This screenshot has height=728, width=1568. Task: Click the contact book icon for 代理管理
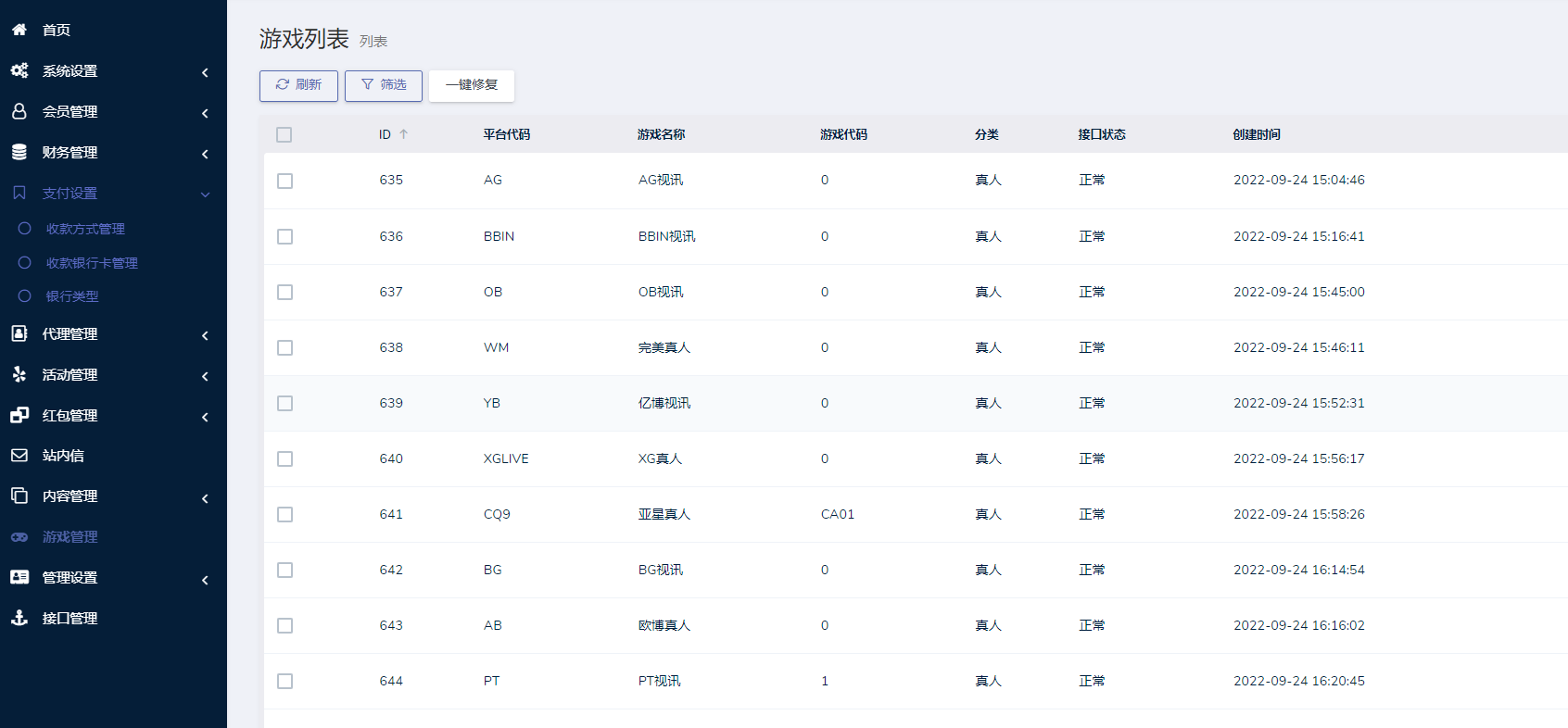pyautogui.click(x=19, y=333)
